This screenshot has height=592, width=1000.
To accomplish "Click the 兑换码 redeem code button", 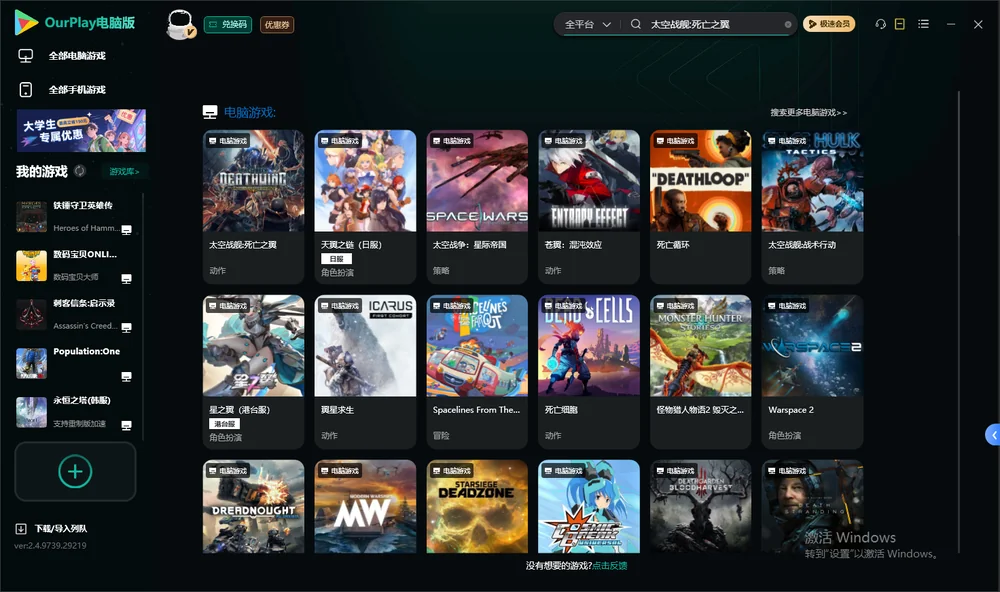I will pos(228,25).
